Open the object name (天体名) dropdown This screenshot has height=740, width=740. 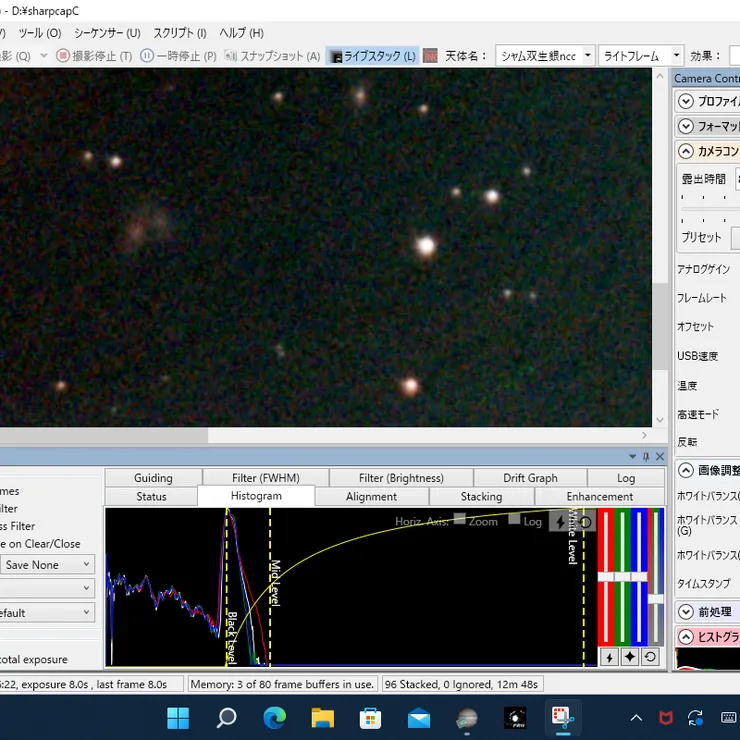coord(588,56)
